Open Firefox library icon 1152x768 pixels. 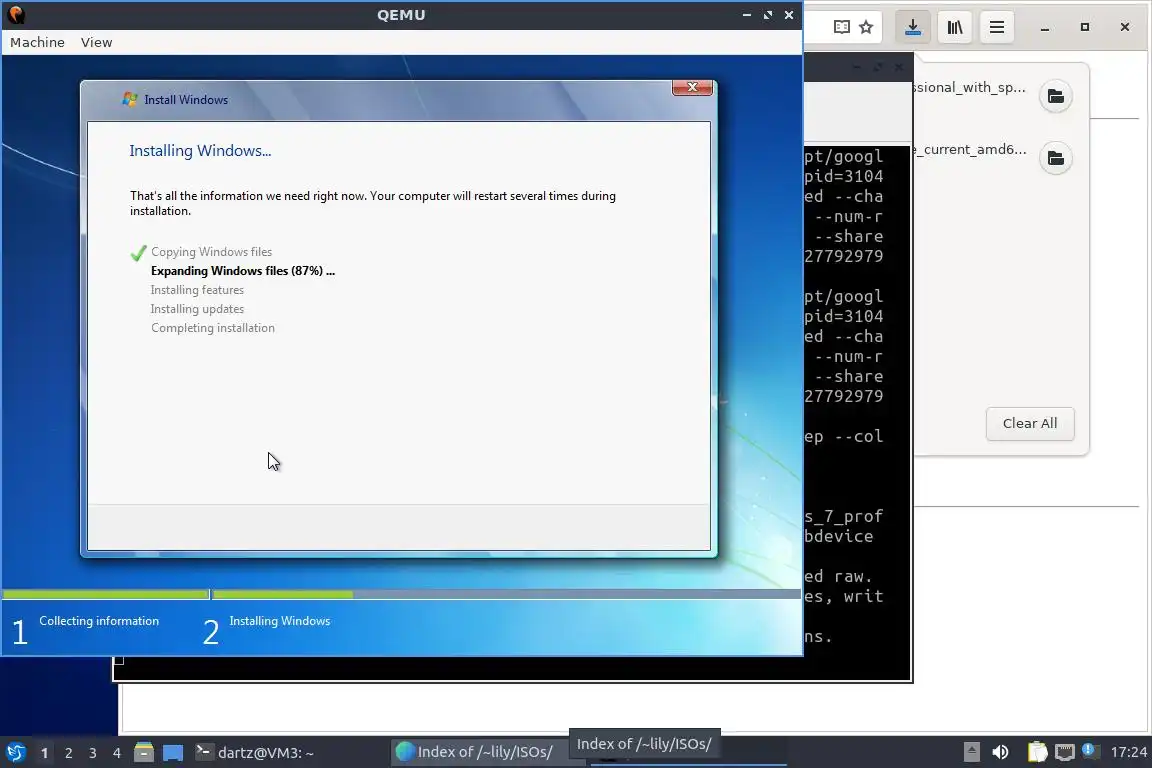pos(954,27)
